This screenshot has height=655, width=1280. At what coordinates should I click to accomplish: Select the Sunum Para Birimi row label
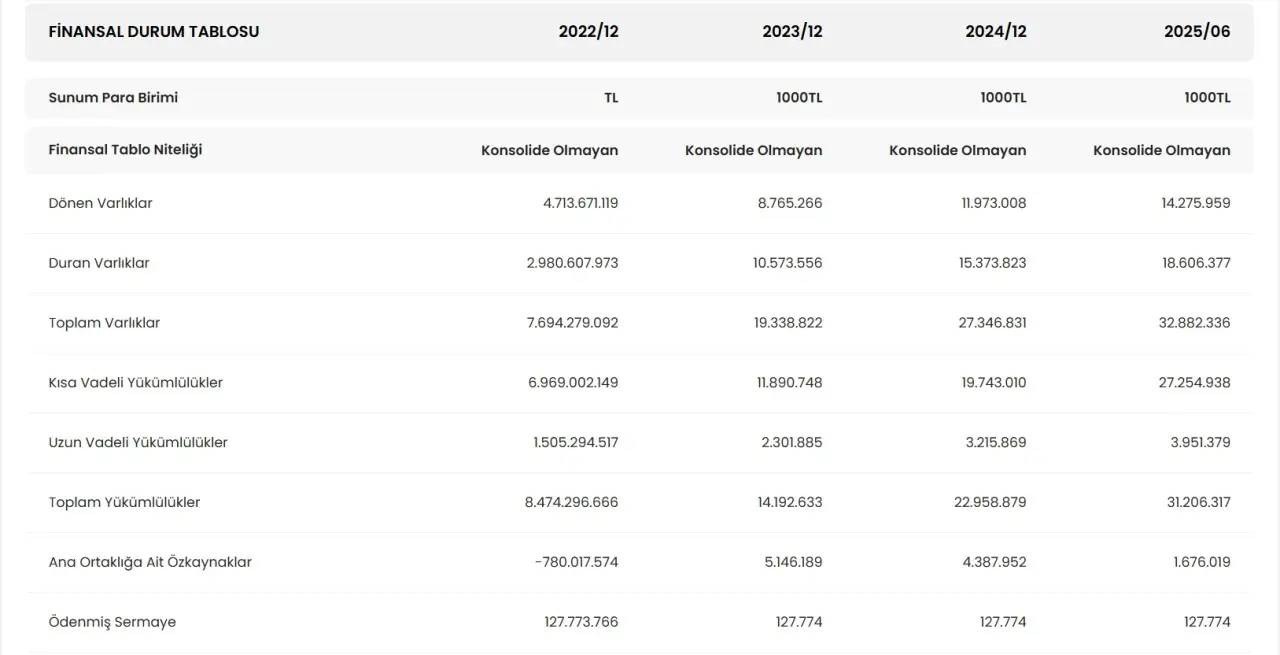coord(113,98)
